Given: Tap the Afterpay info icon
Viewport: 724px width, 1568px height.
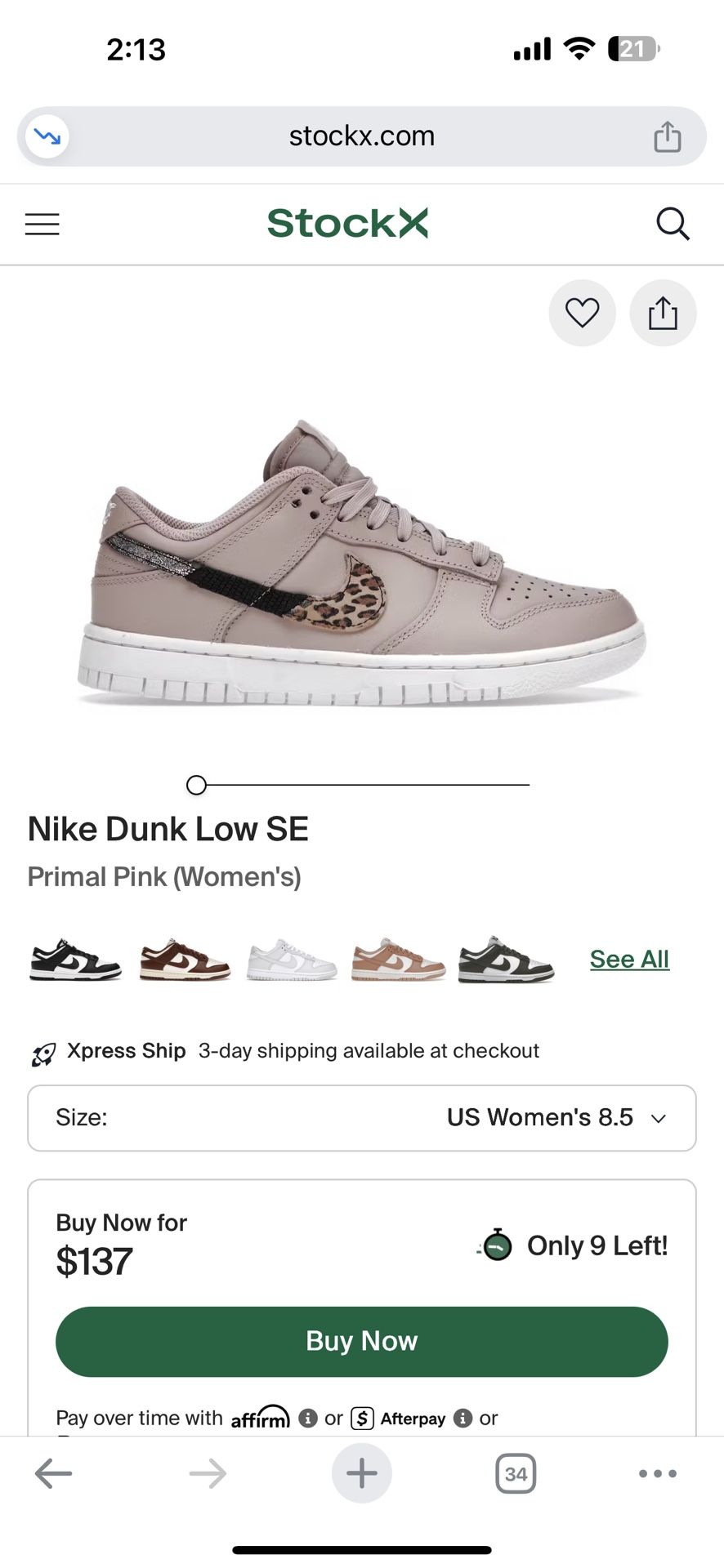Looking at the screenshot, I should [463, 1418].
